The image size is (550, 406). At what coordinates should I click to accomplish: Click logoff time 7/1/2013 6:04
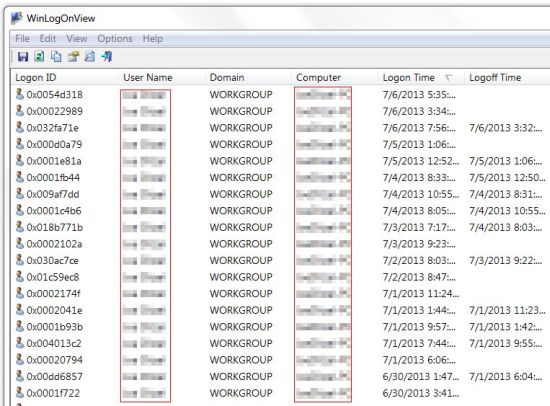click(506, 377)
